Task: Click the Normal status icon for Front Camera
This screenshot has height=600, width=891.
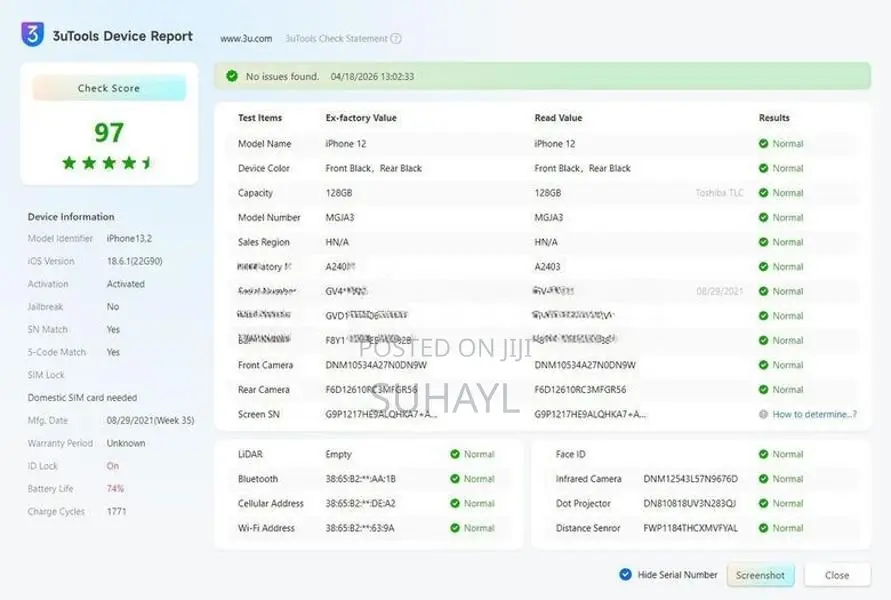Action: coord(763,365)
